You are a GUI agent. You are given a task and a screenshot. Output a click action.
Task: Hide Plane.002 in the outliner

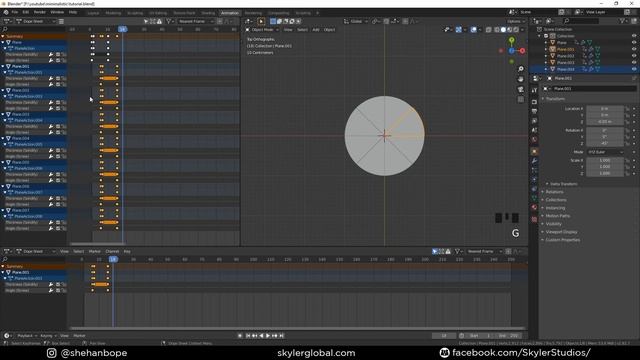point(634,56)
